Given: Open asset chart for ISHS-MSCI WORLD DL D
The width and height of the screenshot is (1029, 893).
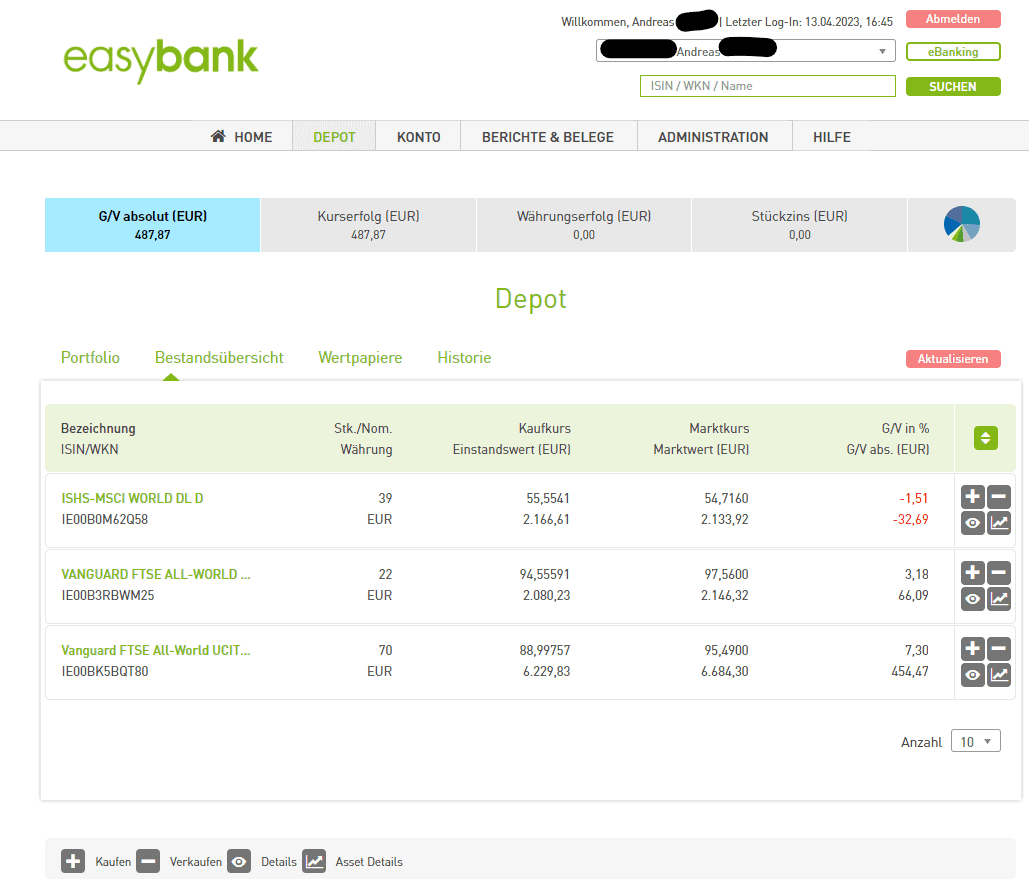Looking at the screenshot, I should 999,523.
